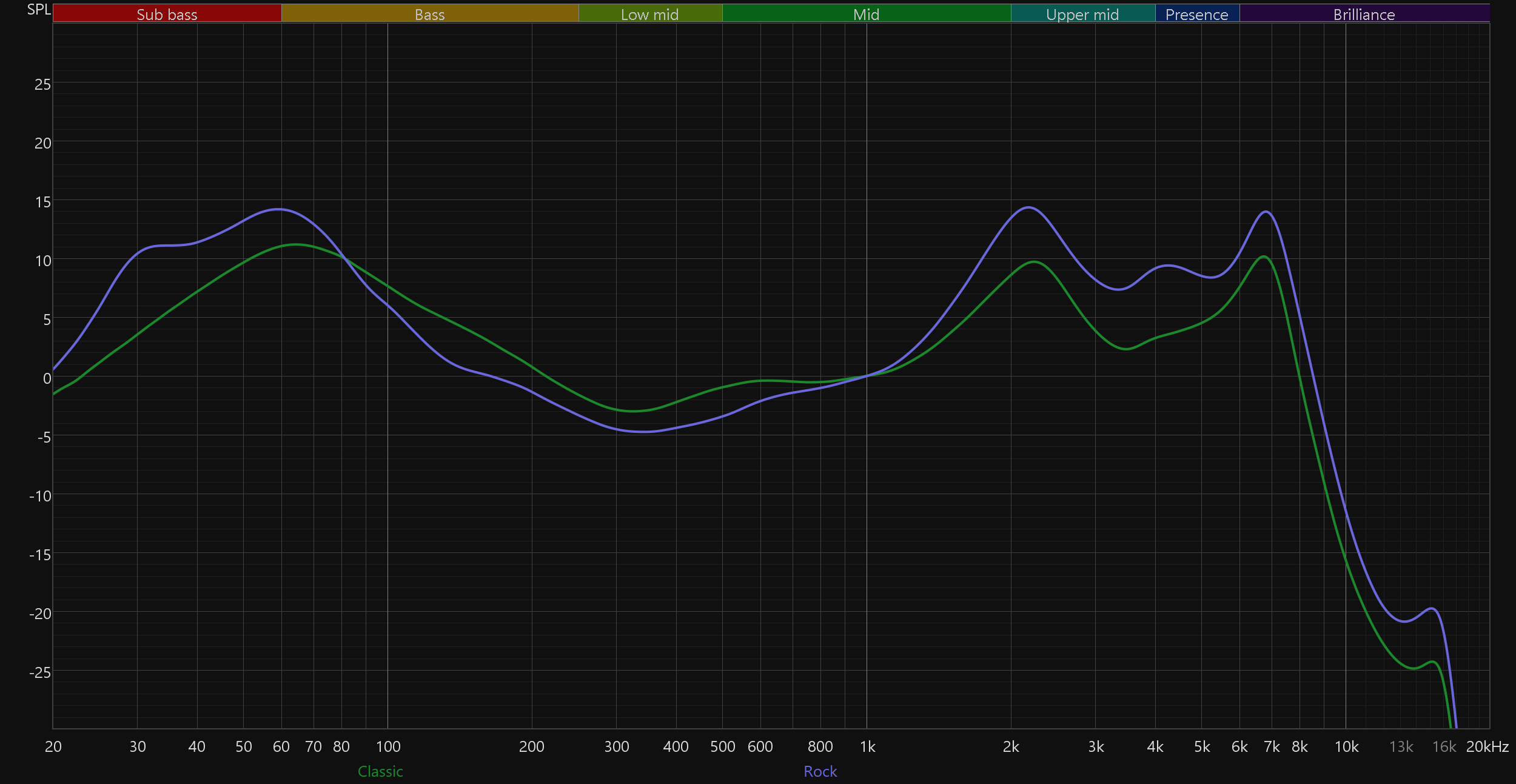Click the Brilliance band header
Image resolution: width=1516 pixels, height=784 pixels.
pyautogui.click(x=1364, y=14)
